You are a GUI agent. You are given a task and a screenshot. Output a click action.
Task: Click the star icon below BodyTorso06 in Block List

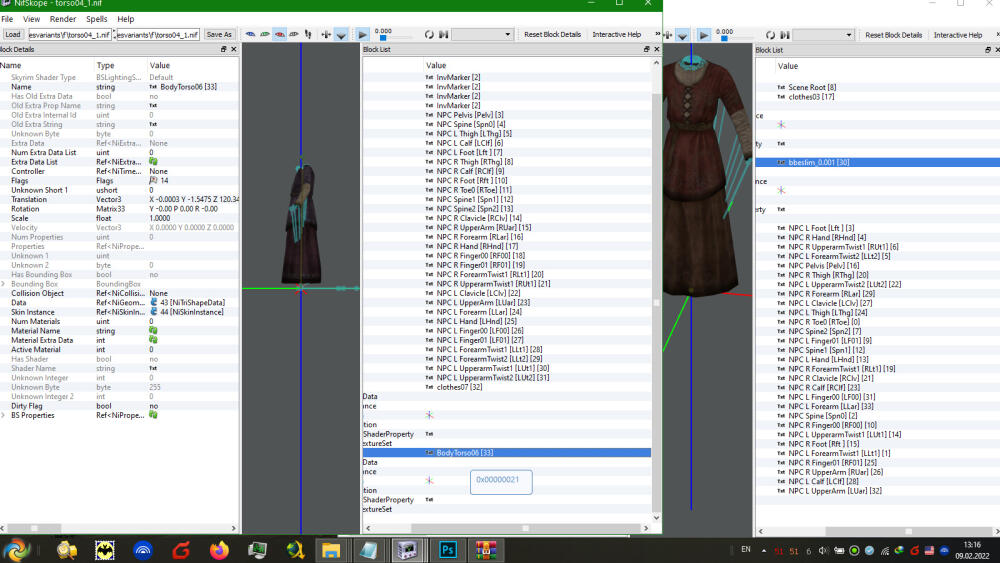pyautogui.click(x=429, y=481)
